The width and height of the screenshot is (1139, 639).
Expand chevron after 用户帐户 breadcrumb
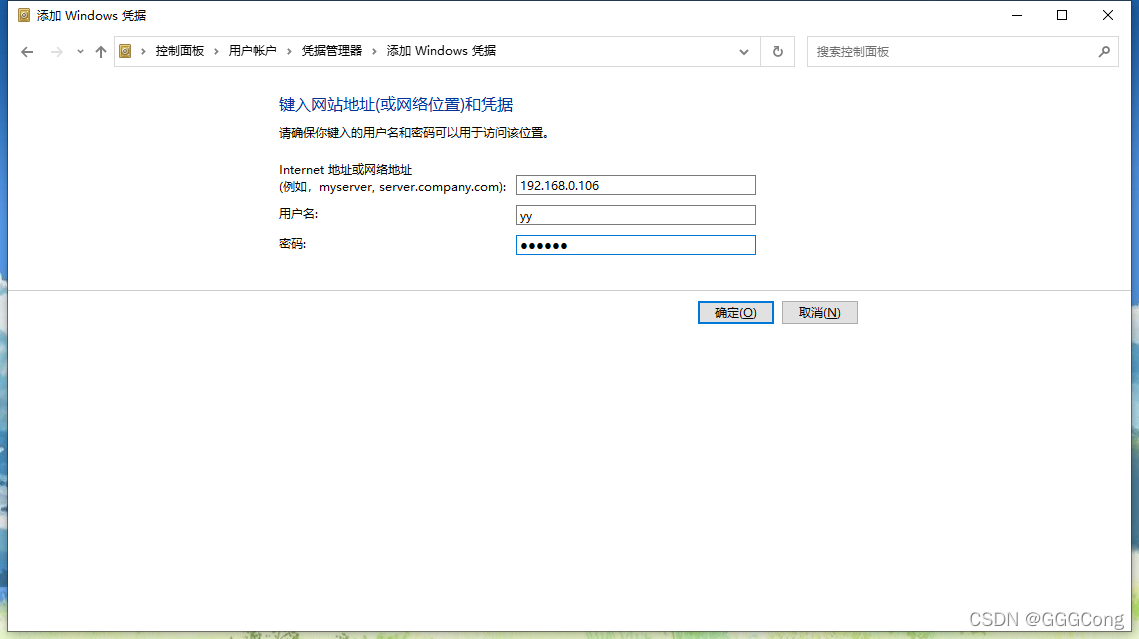click(289, 51)
